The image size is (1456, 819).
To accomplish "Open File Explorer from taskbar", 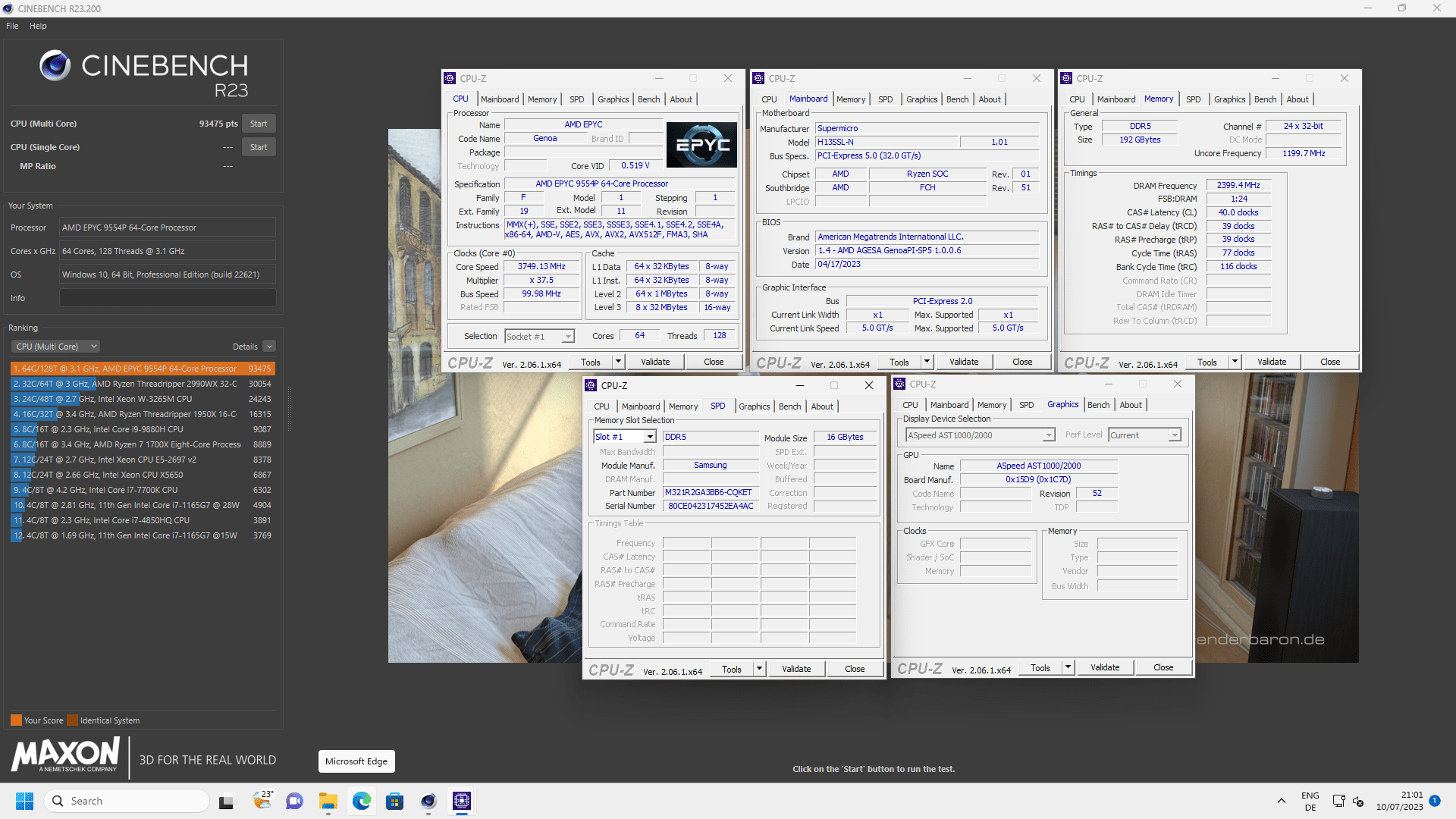I will [328, 801].
